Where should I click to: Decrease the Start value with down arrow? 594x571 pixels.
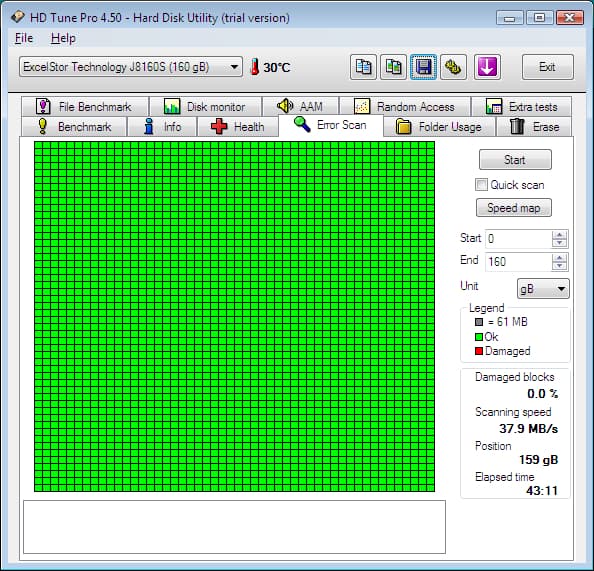coord(560,243)
